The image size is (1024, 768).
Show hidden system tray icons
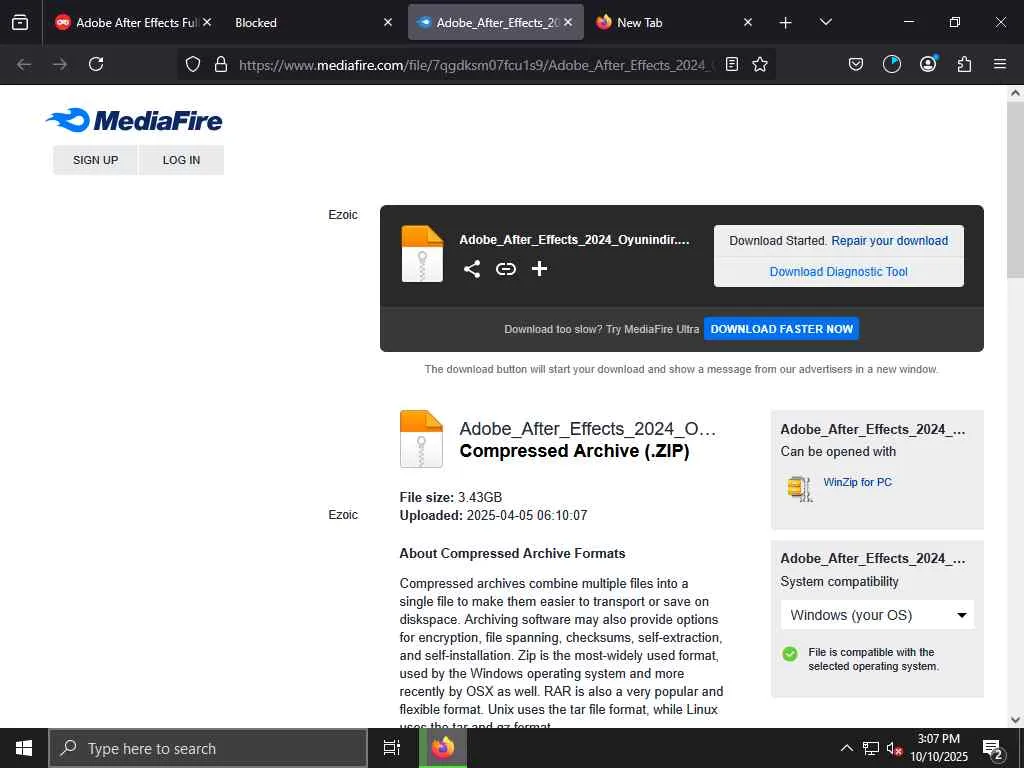click(x=846, y=748)
